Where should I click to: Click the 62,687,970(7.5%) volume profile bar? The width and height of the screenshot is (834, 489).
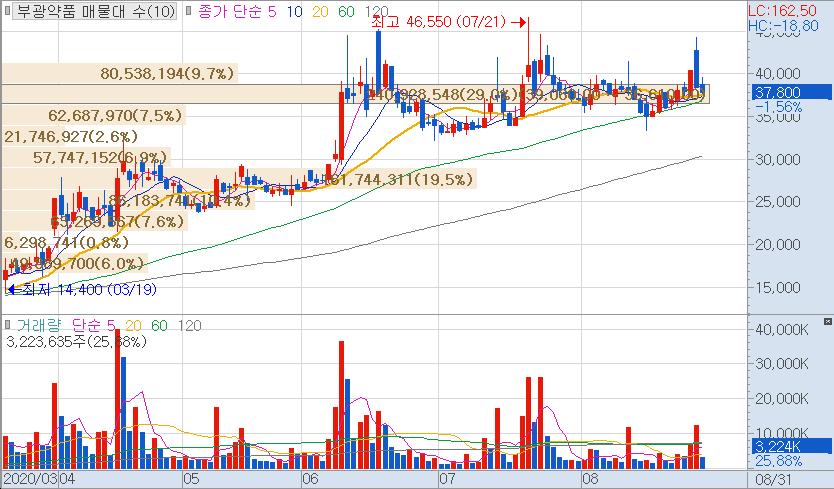[x=94, y=115]
